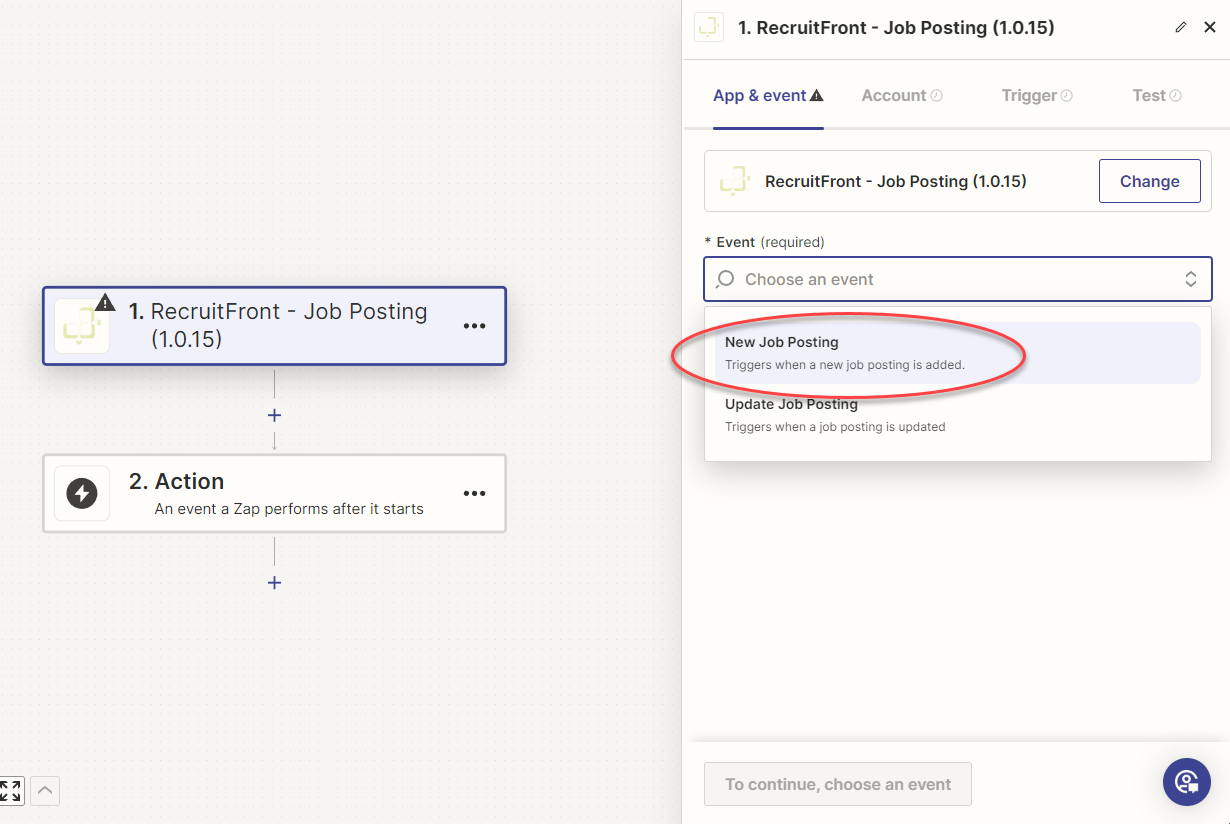This screenshot has height=824, width=1230.
Task: Open the three-dot menu on RecruitFront step
Action: pos(474,326)
